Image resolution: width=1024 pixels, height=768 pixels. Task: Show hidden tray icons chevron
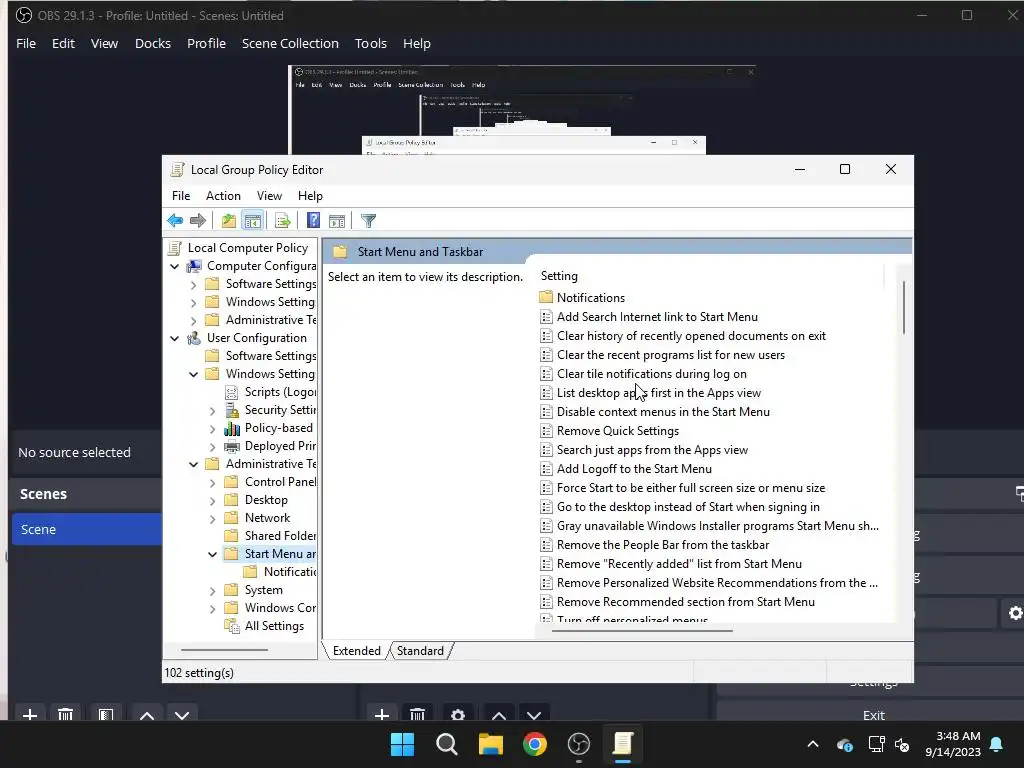812,744
